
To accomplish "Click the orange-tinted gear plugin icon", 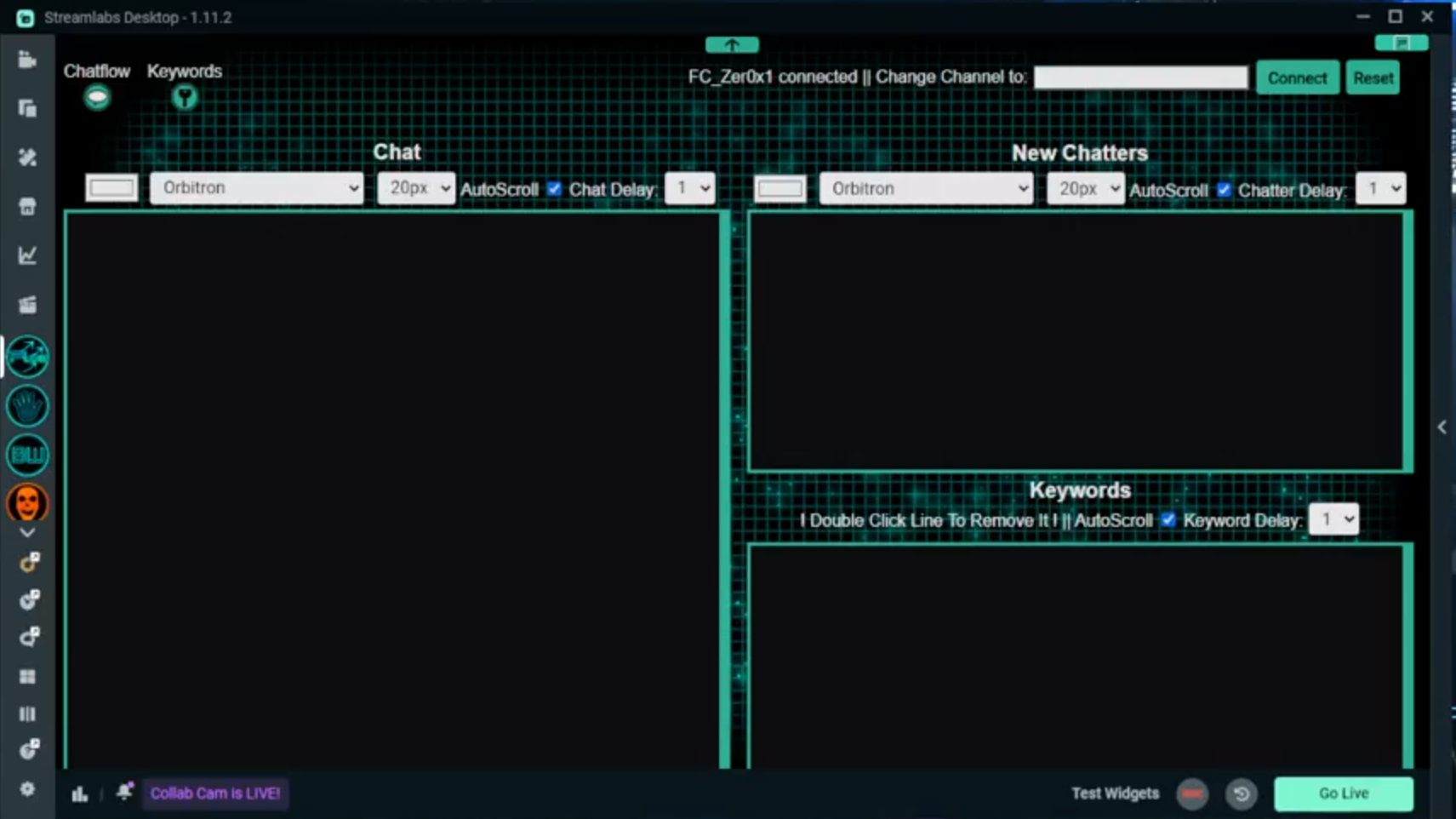I will coord(29,562).
